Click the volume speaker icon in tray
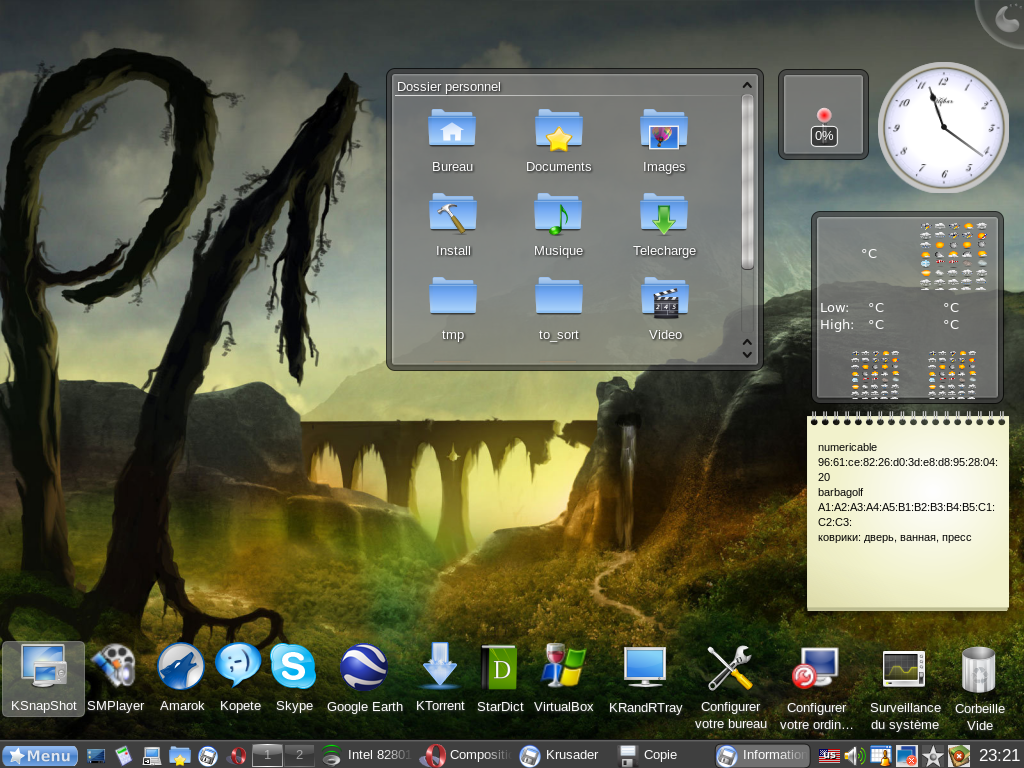This screenshot has height=768, width=1024. 854,755
